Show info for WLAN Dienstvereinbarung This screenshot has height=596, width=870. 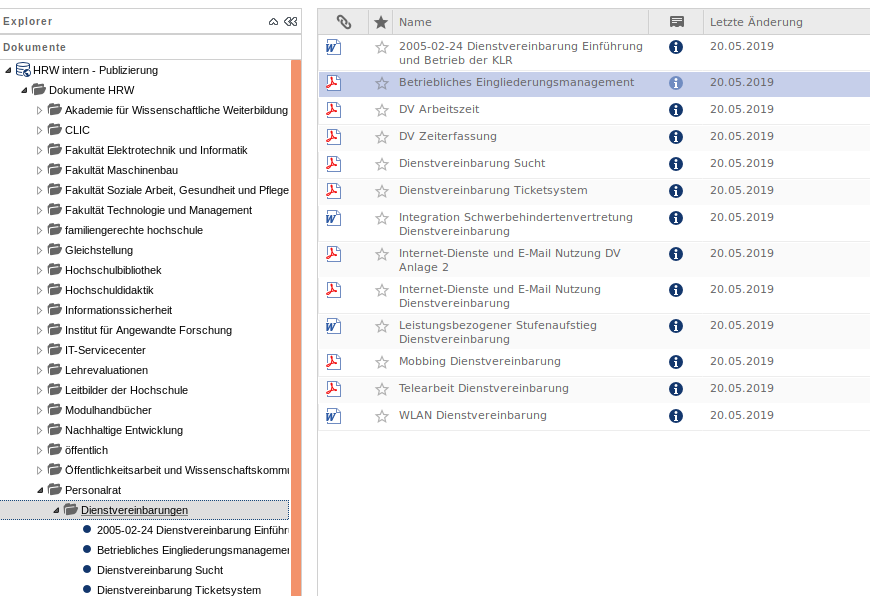676,416
